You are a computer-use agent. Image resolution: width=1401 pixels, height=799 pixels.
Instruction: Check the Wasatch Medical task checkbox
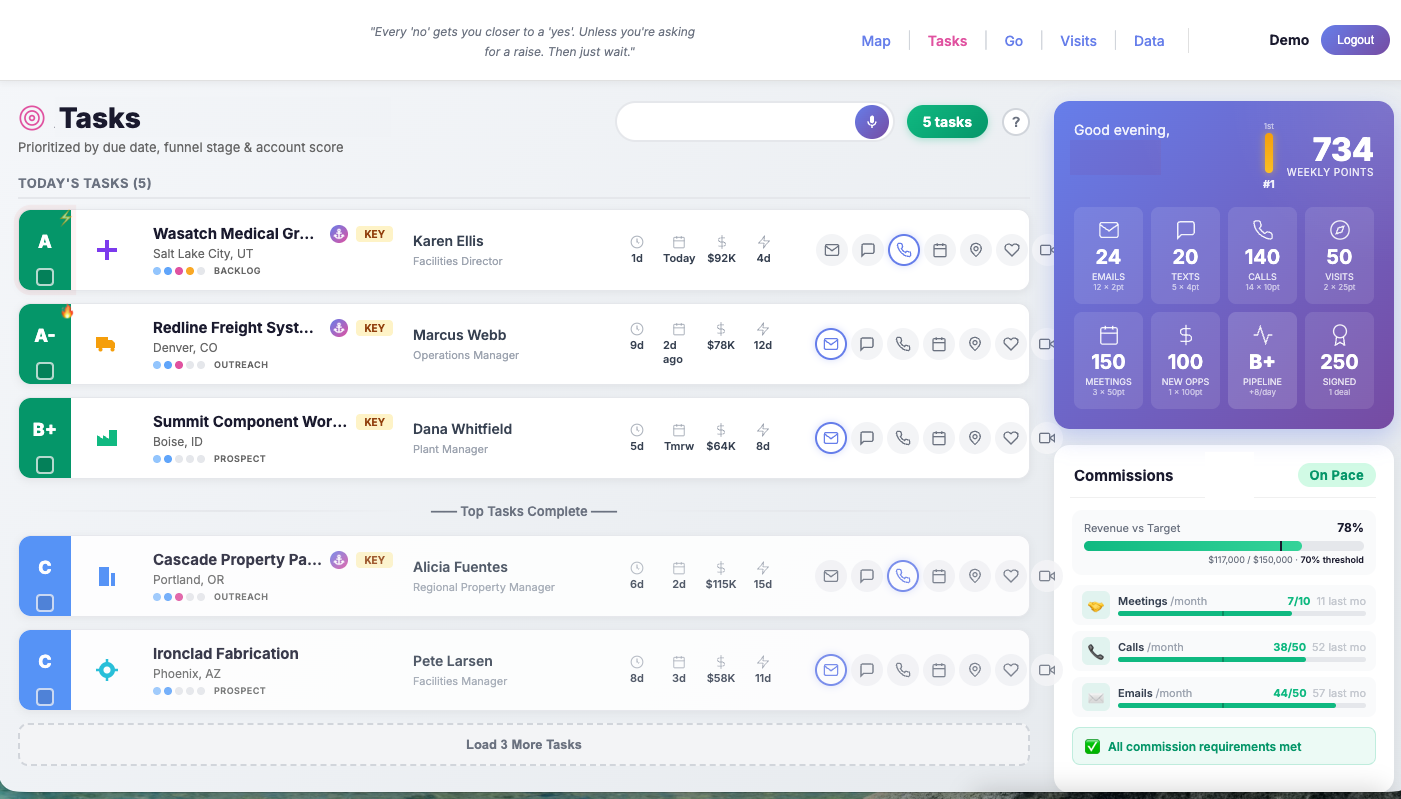pos(45,277)
